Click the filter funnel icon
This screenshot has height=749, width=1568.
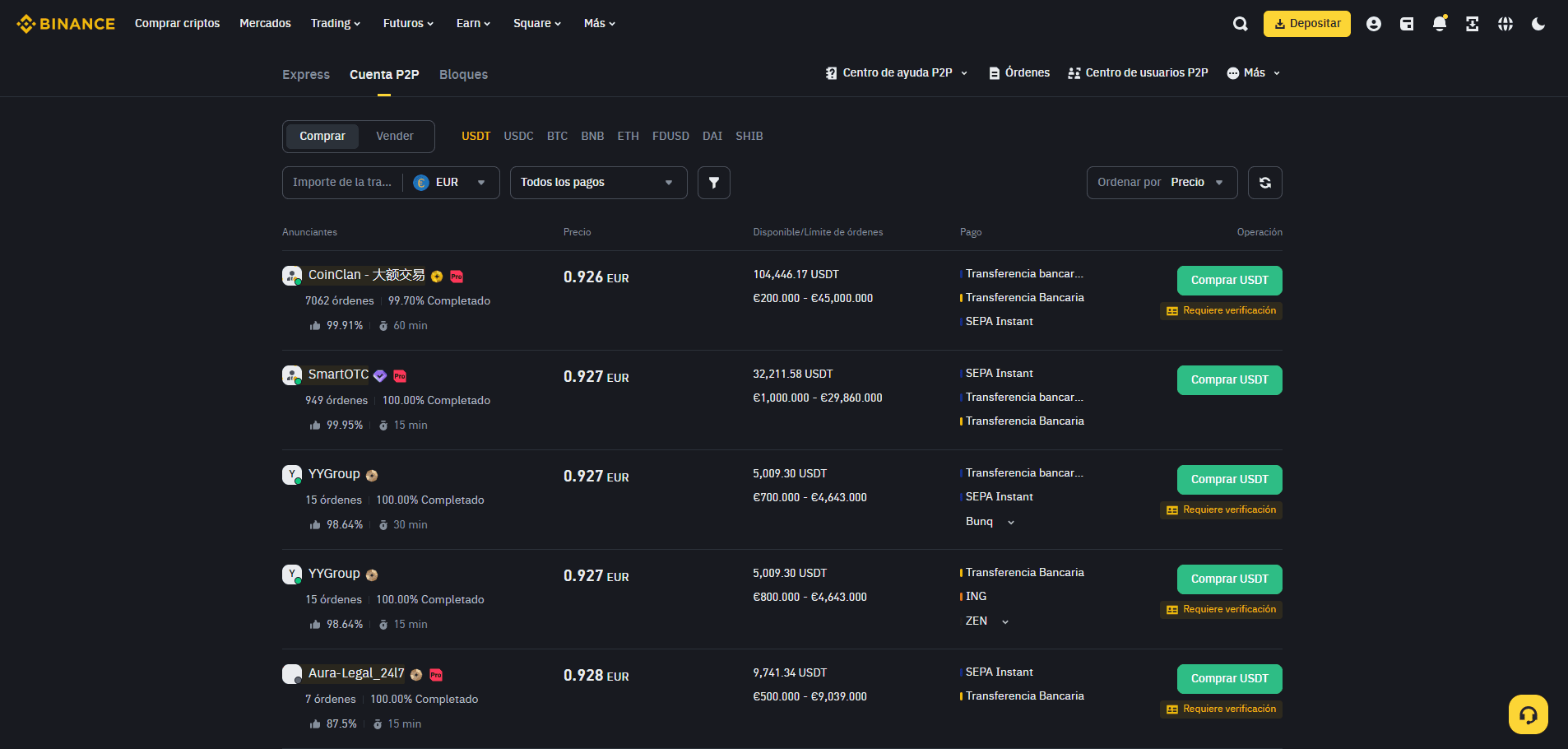714,183
